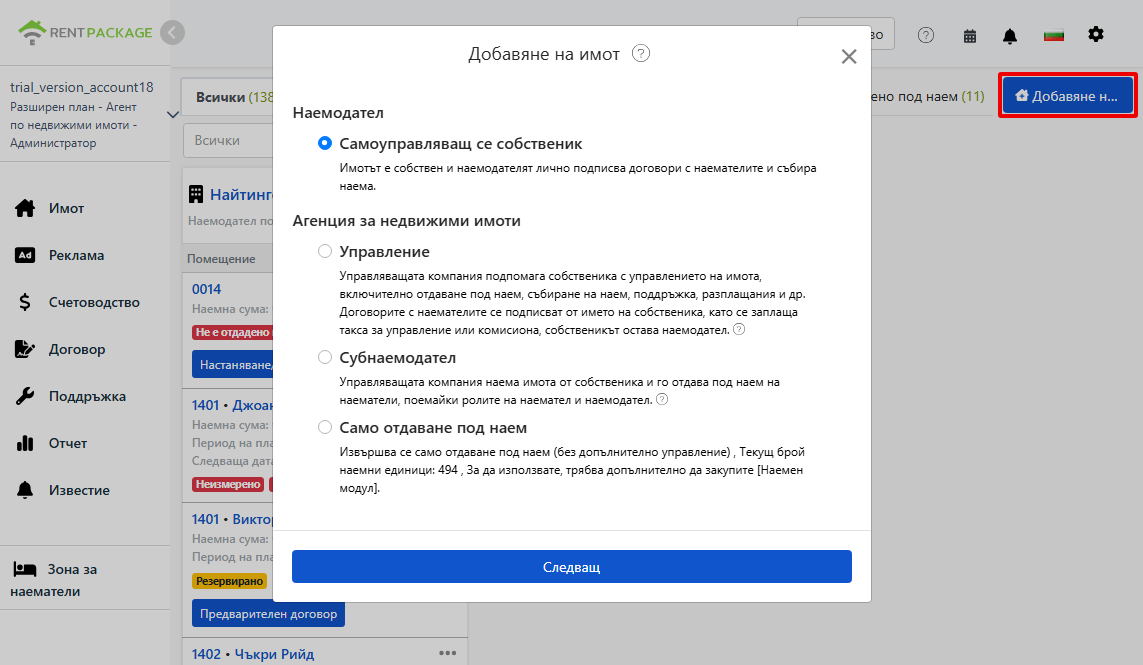Click the Добавяне н... button in the top right
Screen dimensions: 1143x665
(1068, 96)
